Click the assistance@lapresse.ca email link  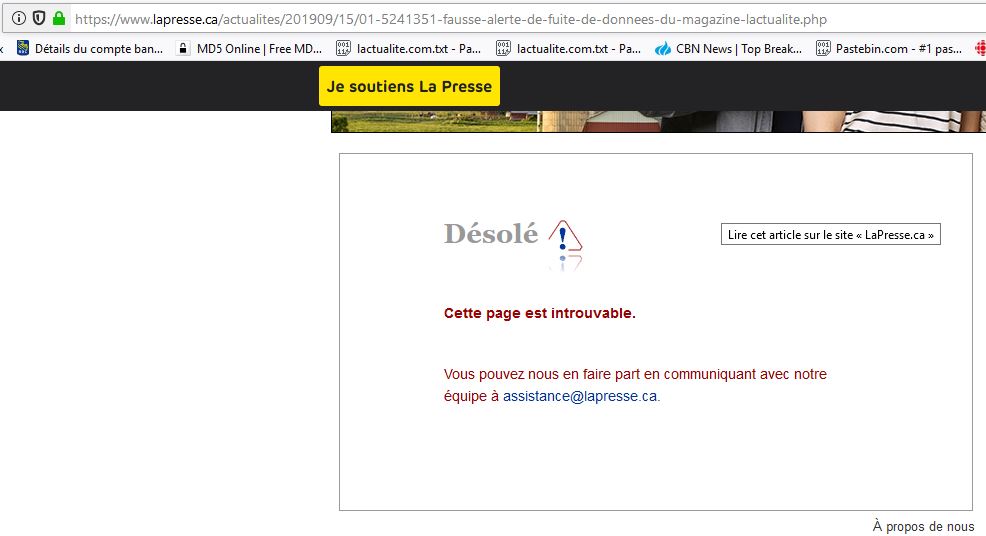[x=580, y=396]
